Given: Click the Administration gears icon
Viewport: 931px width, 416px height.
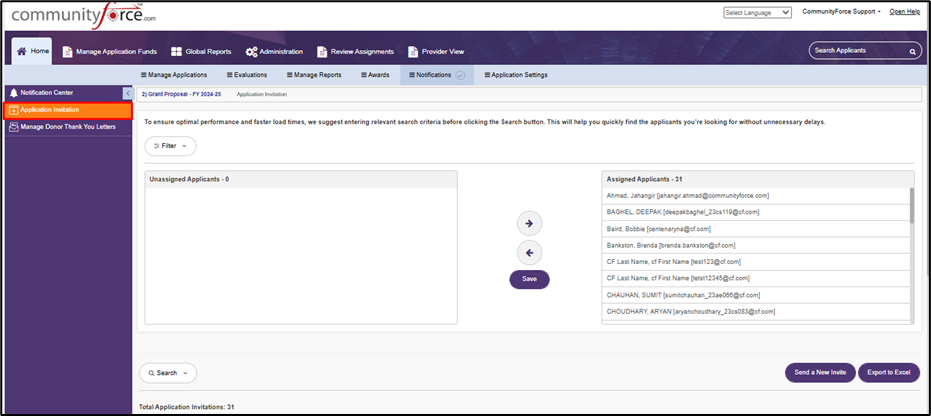Looking at the screenshot, I should tap(251, 52).
